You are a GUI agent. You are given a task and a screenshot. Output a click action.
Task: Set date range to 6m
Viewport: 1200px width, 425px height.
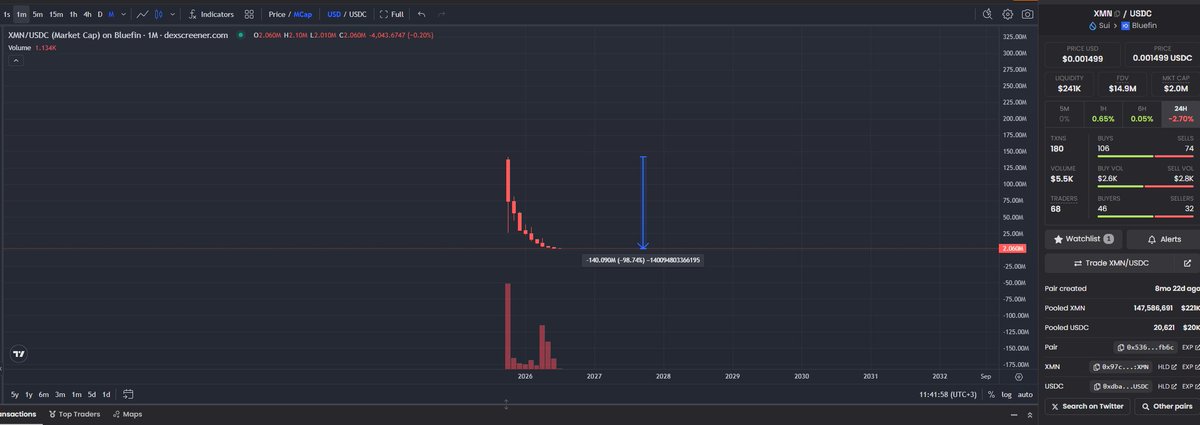point(44,394)
